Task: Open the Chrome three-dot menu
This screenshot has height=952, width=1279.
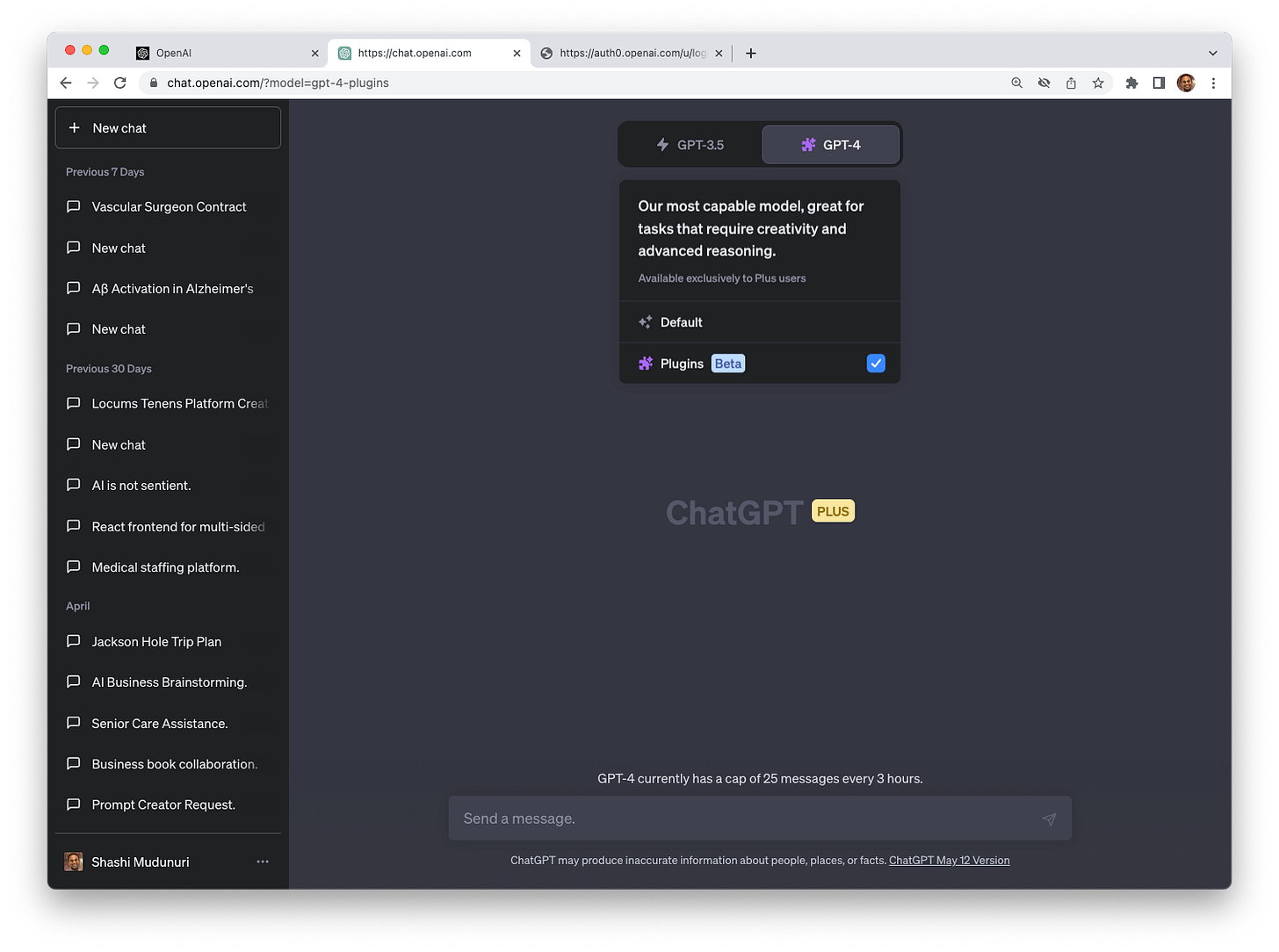Action: tap(1214, 83)
